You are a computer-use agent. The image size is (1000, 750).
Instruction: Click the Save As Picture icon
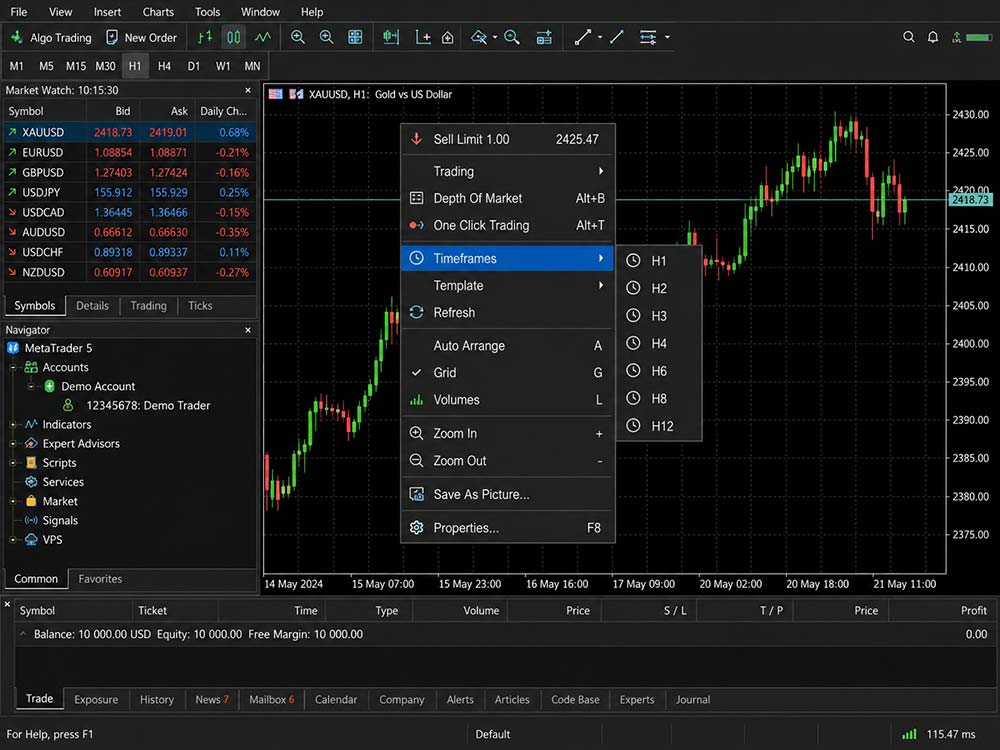click(x=416, y=494)
